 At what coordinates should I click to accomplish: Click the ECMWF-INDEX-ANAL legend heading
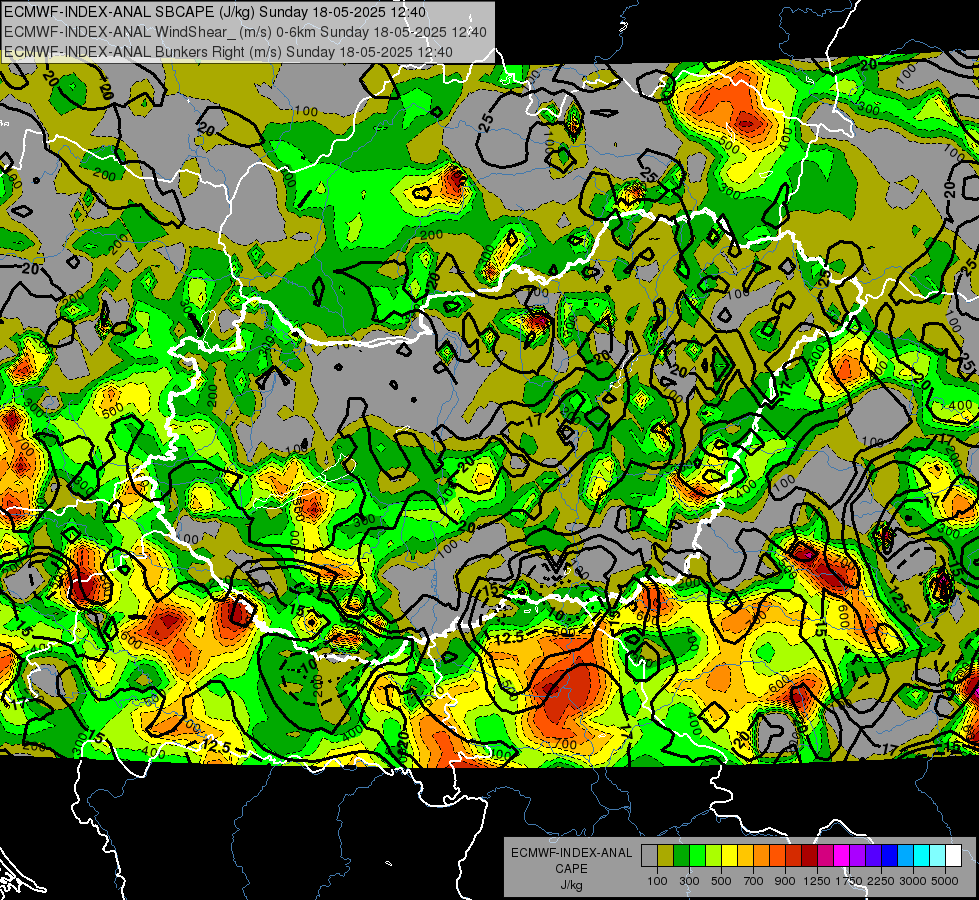(571, 853)
